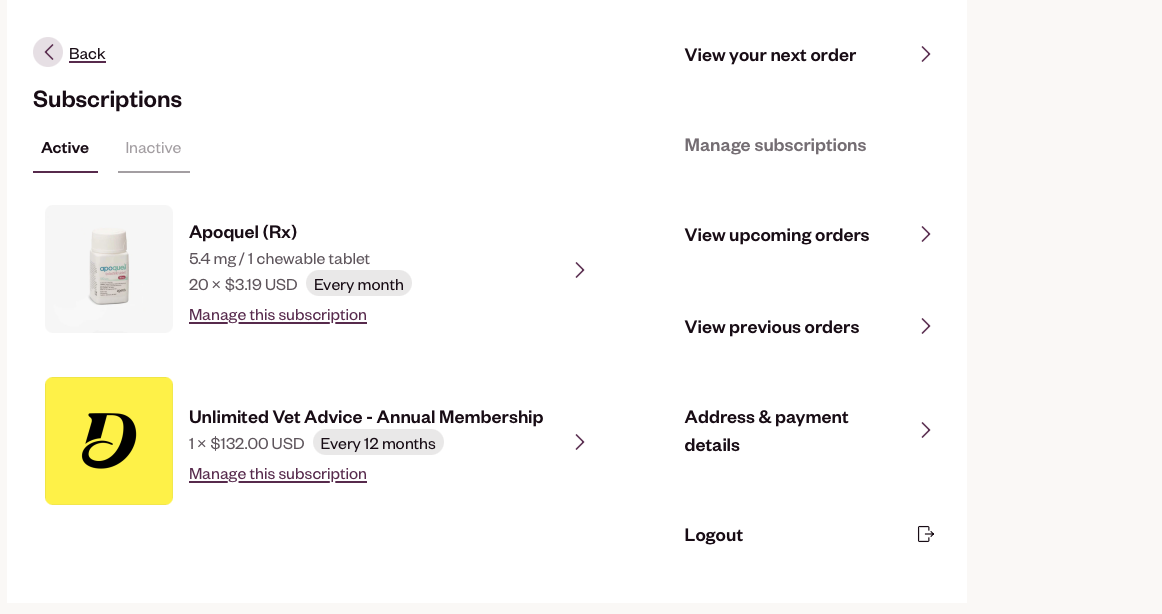This screenshot has height=614, width=1162.
Task: Switch to the Active subscriptions tab
Action: (65, 148)
